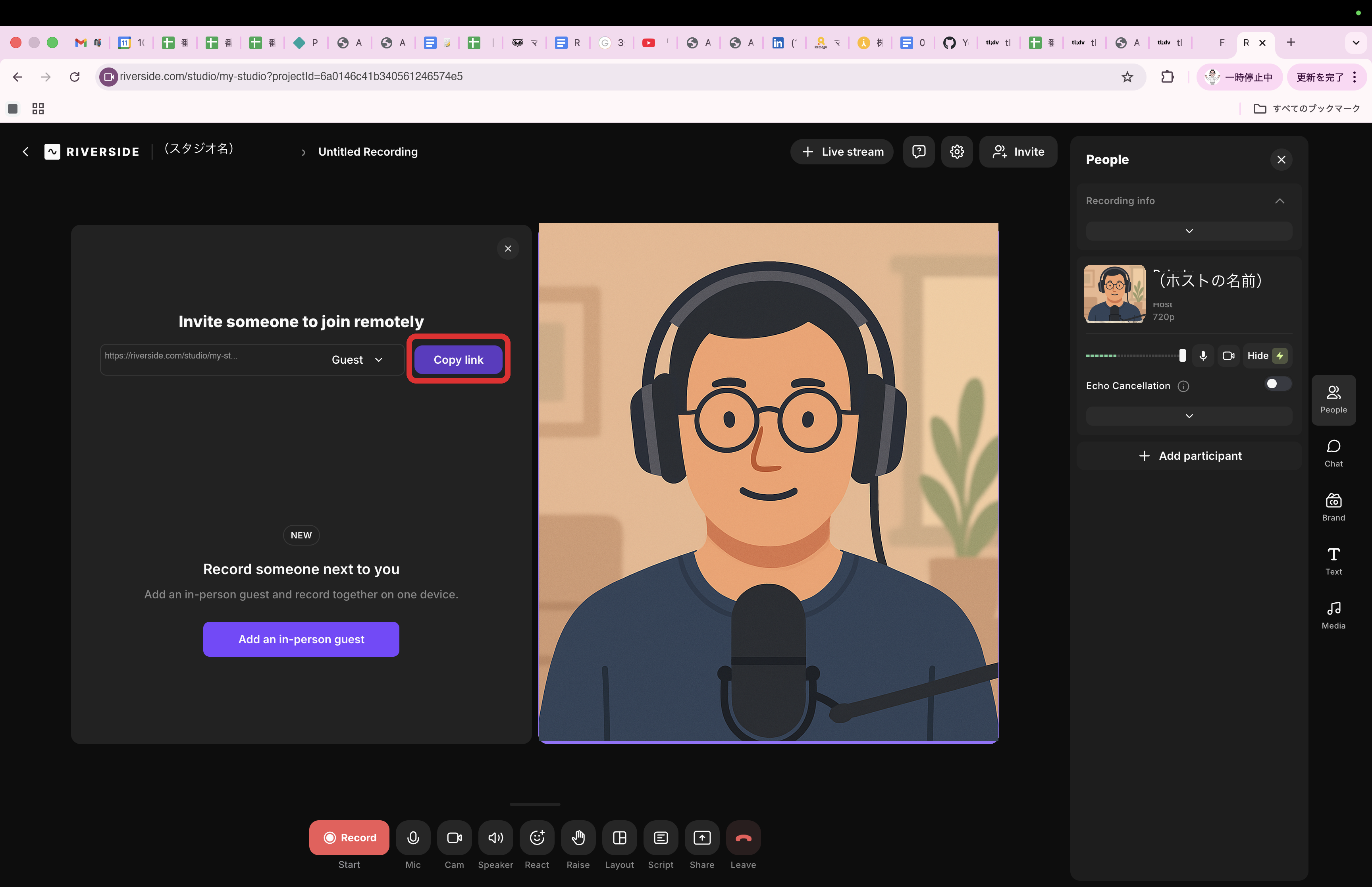Toggle the Echo Cancellation switch
Image resolution: width=1372 pixels, height=887 pixels.
[1277, 384]
